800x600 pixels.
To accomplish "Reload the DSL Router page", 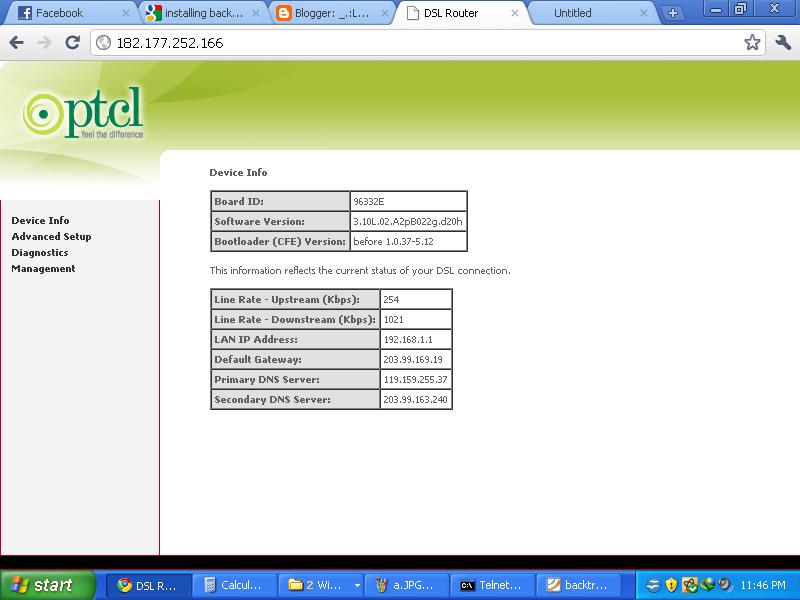I will [x=71, y=44].
